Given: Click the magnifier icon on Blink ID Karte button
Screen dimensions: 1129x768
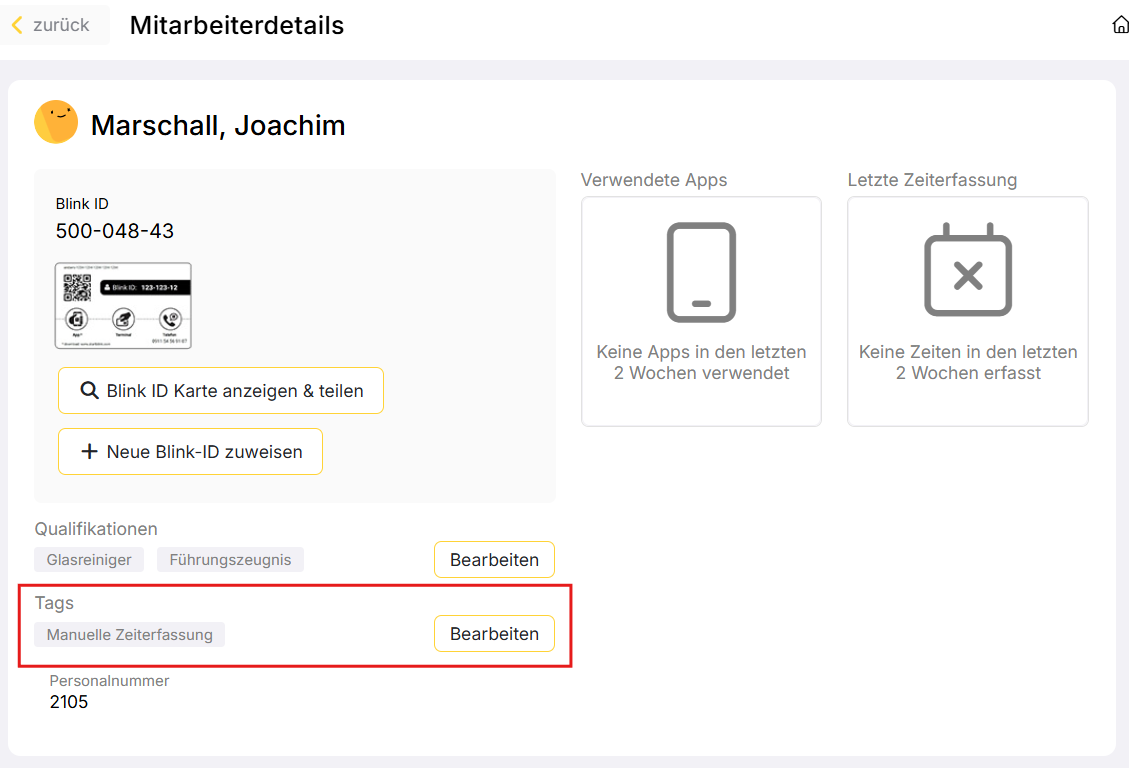Looking at the screenshot, I should [89, 391].
